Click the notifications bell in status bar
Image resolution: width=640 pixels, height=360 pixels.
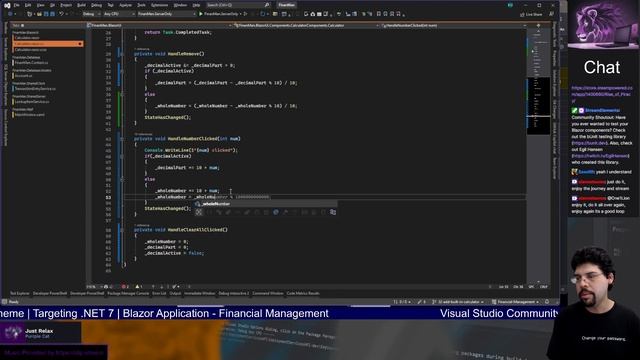coord(547,302)
